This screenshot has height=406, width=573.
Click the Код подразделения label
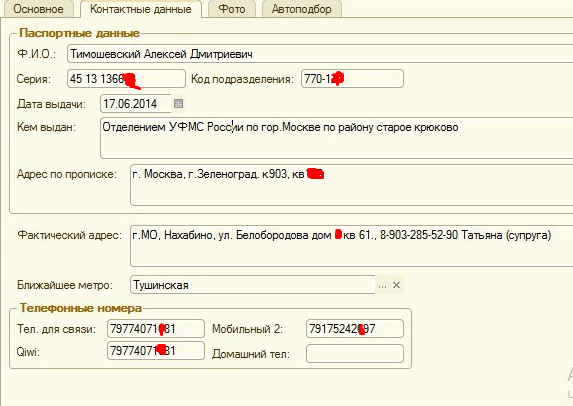pyautogui.click(x=242, y=79)
